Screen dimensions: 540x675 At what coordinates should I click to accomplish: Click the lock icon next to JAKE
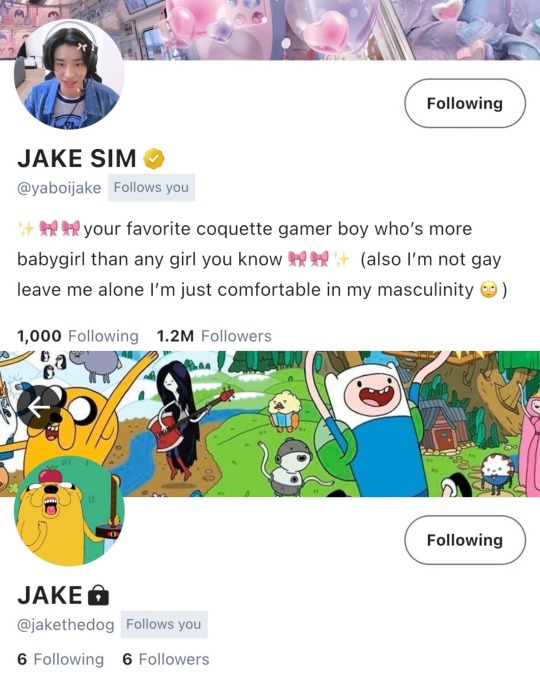98,595
